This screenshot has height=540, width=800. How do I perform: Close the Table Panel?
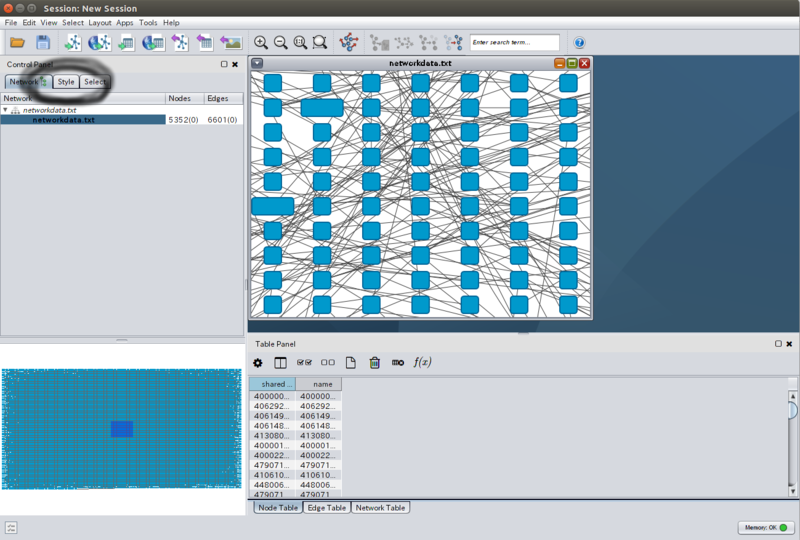(789, 344)
